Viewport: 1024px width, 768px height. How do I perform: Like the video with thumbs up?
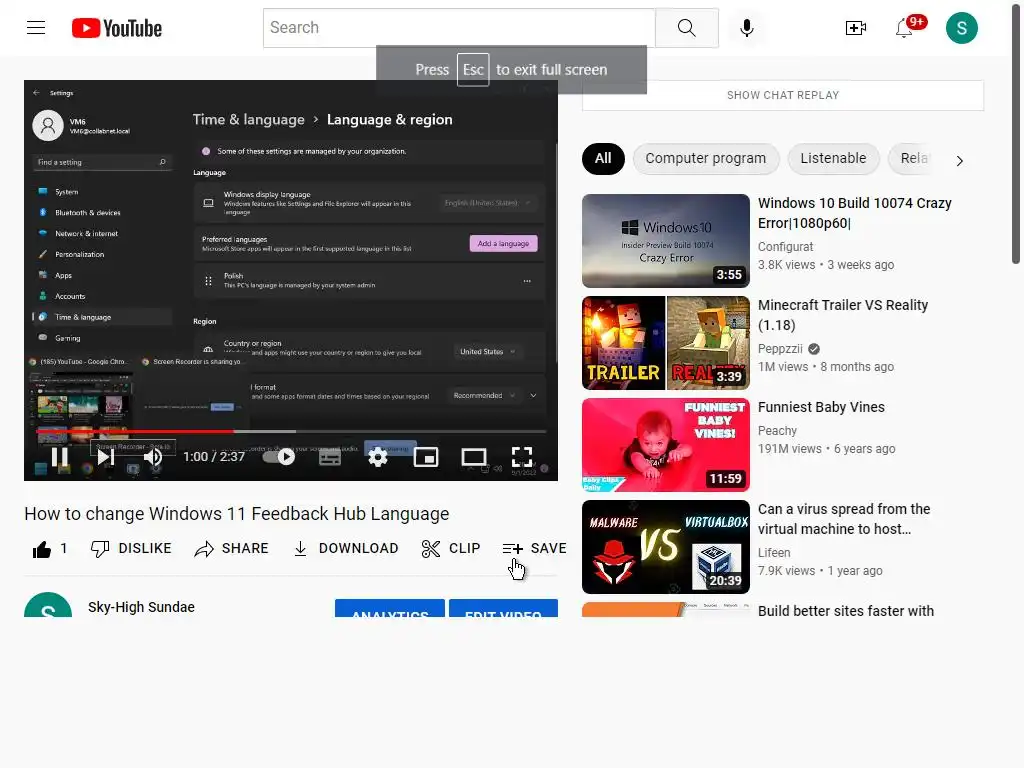(x=42, y=549)
